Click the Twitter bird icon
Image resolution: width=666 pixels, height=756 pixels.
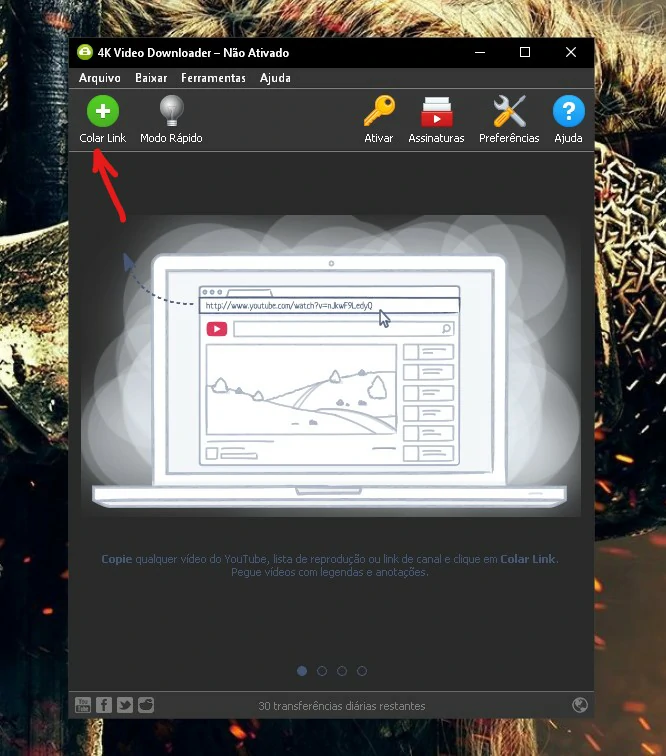(x=125, y=705)
